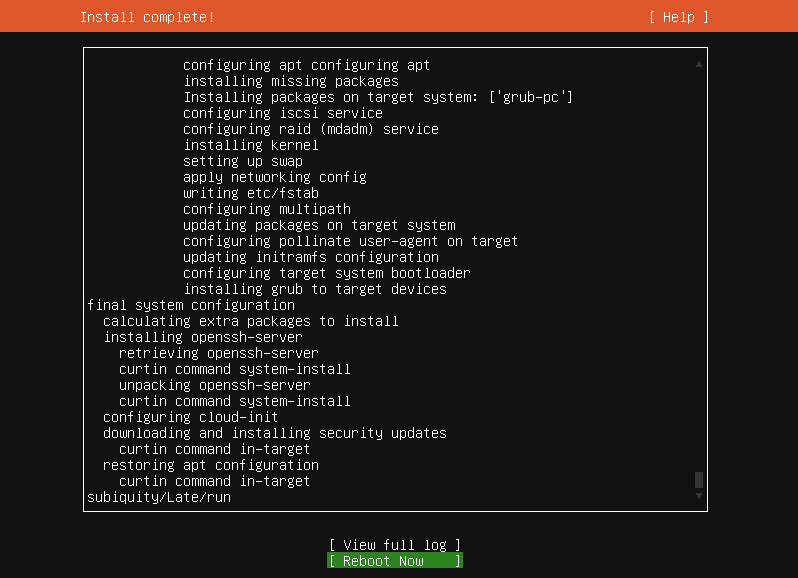798x578 pixels.
Task: Click the scrollbar up arrow
Action: tap(699, 64)
